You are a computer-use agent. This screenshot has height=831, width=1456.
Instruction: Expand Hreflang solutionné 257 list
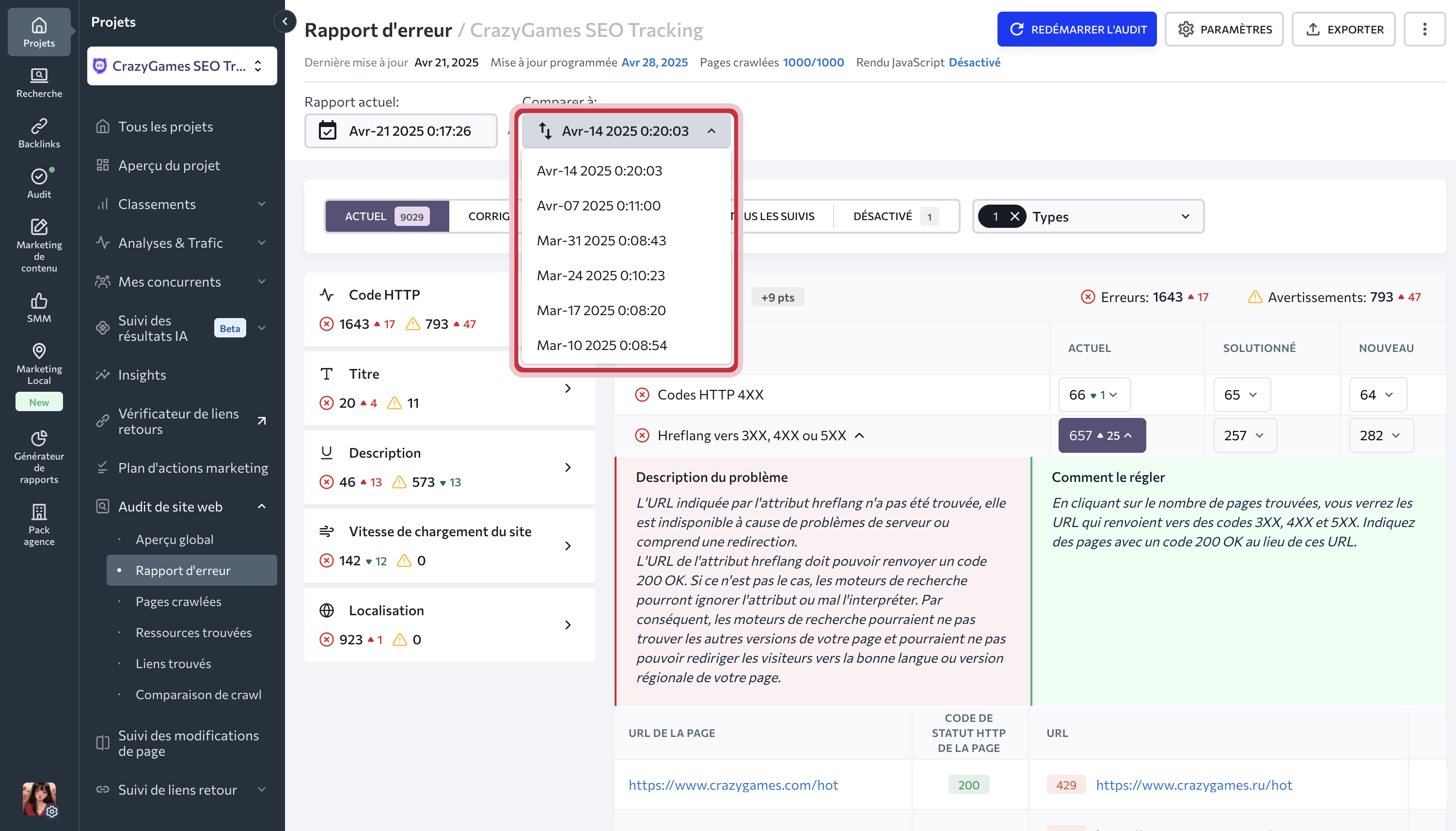point(1245,436)
